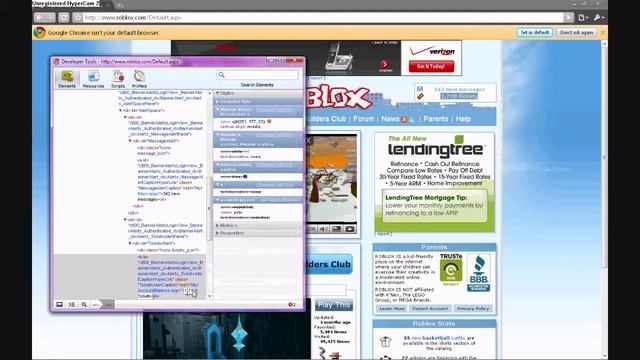Collapse the AlertSpace div node
The width and height of the screenshot is (640, 360).
coord(120,111)
